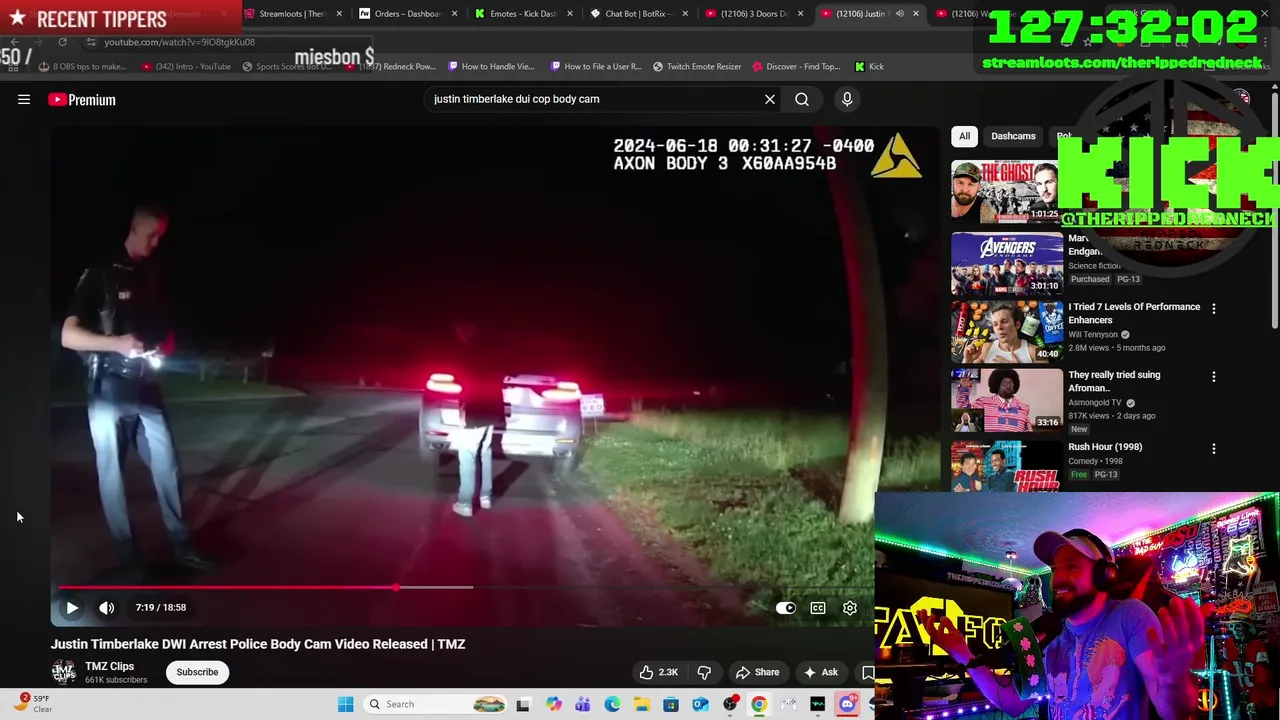Open the Rush Hour thumbnail
The height and width of the screenshot is (720, 1280).
1006,465
